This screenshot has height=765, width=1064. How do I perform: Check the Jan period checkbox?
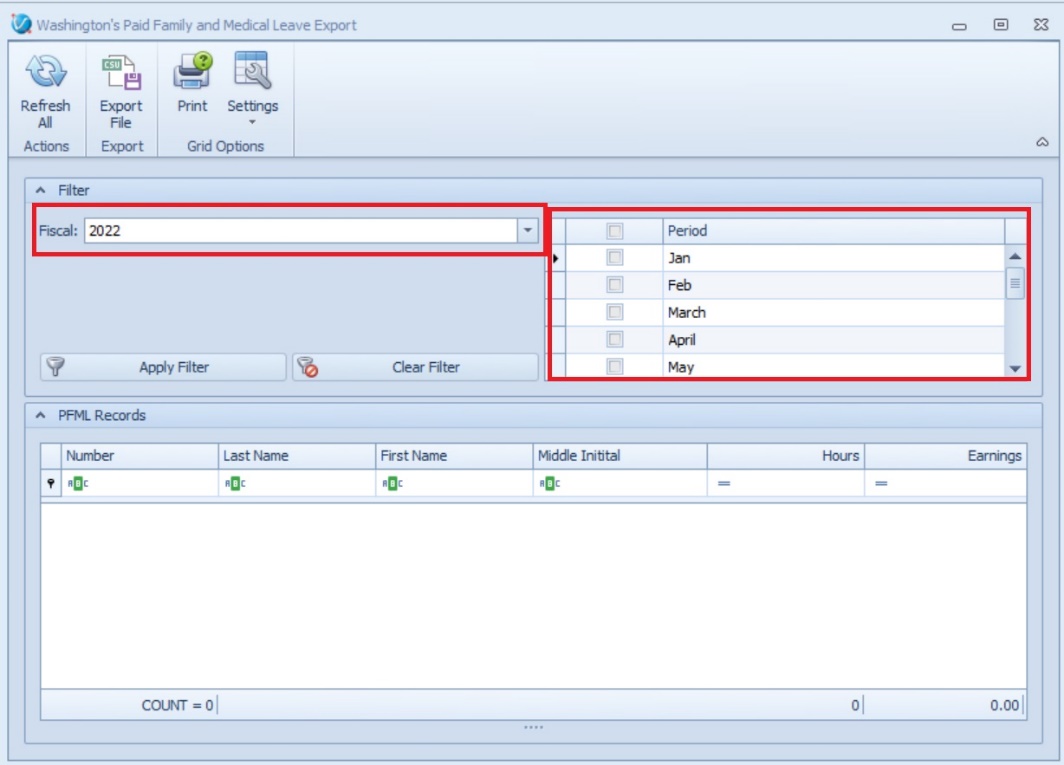(x=615, y=258)
